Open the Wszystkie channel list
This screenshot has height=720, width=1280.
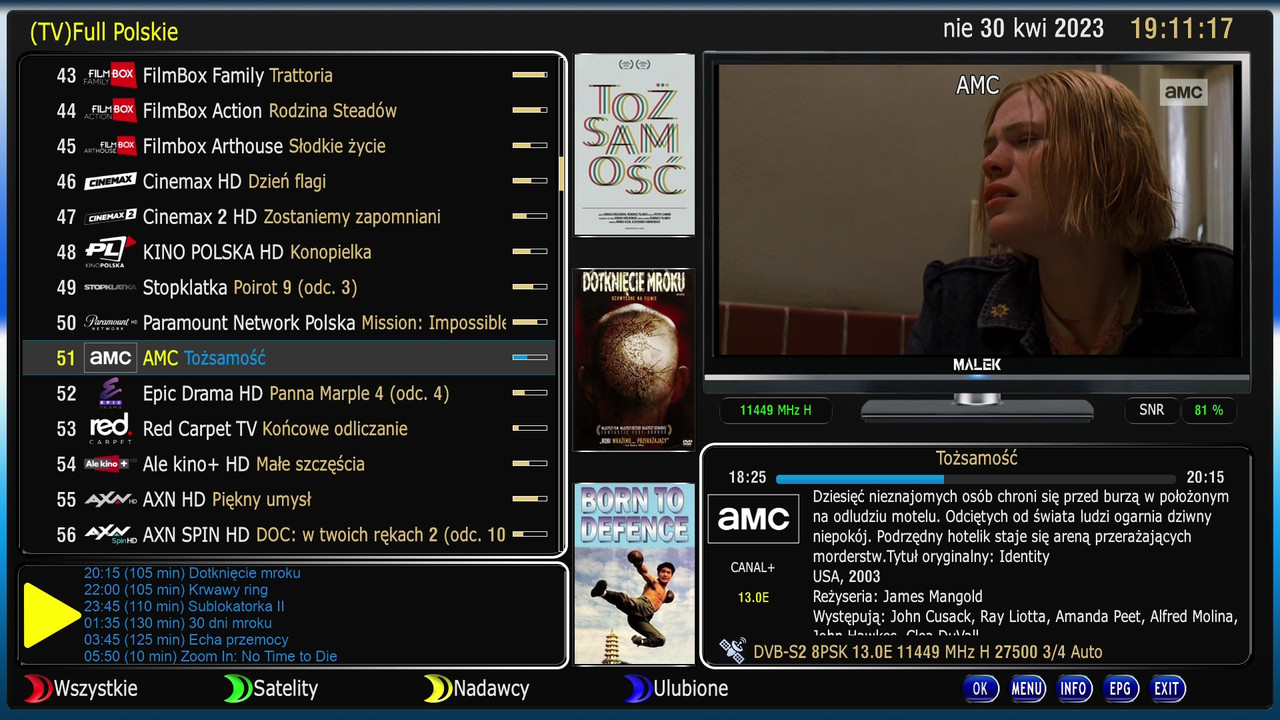[96, 688]
